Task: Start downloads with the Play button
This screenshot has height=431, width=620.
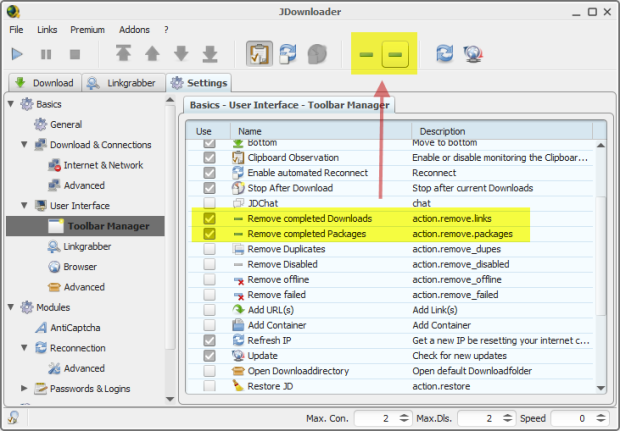Action: (x=17, y=54)
